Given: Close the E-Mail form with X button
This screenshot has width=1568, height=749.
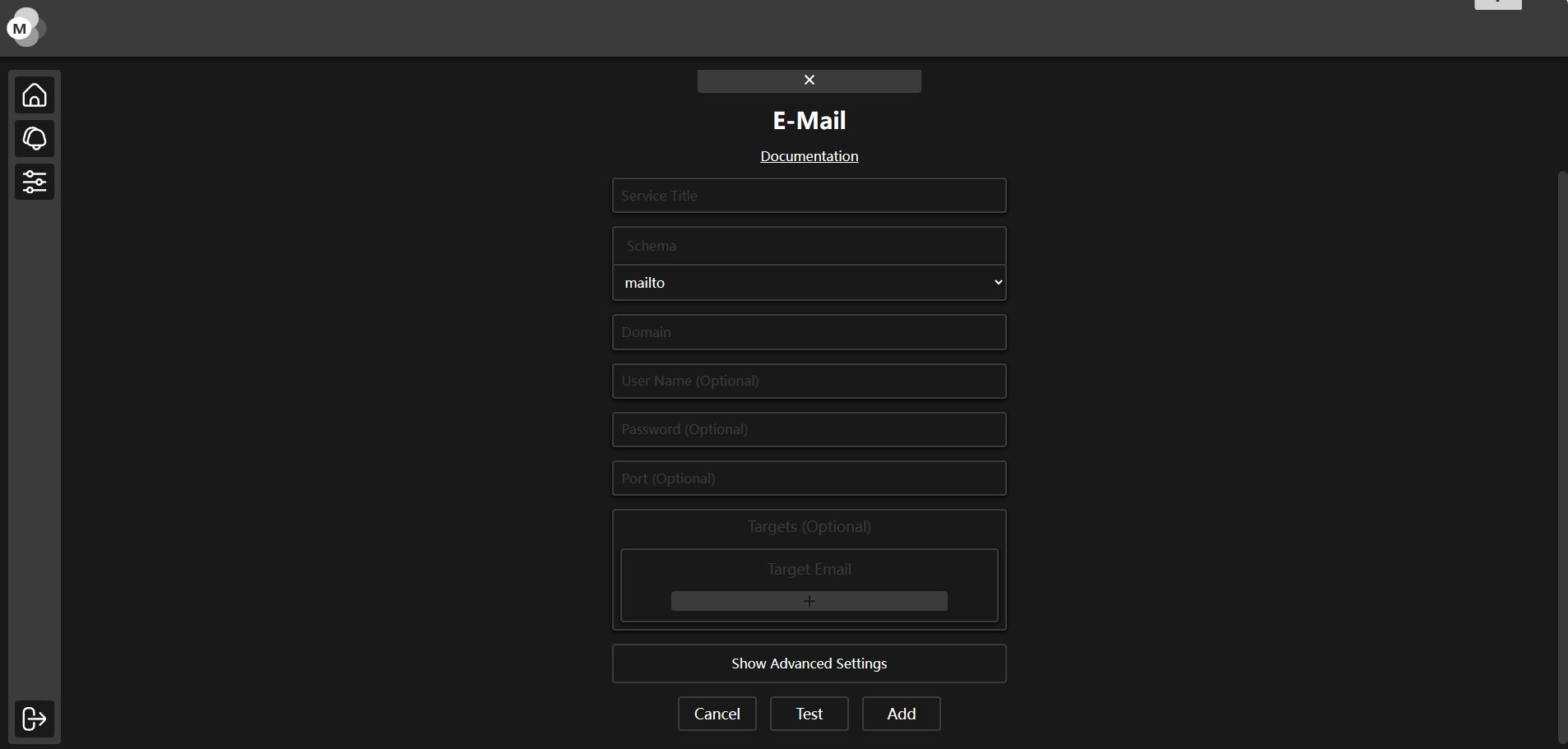Looking at the screenshot, I should [809, 81].
